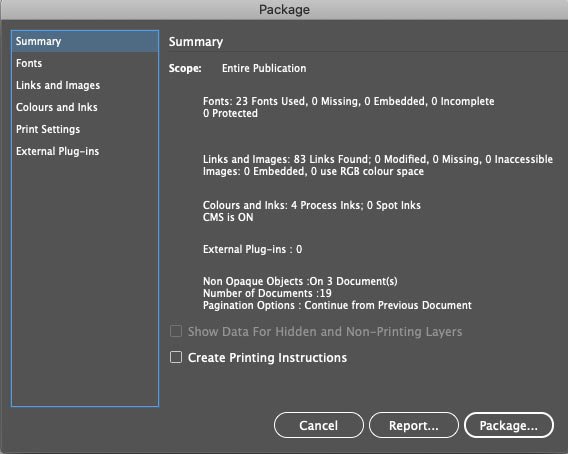Click the Create Printing Instructions label
Screen dimensions: 568x454
(267, 358)
